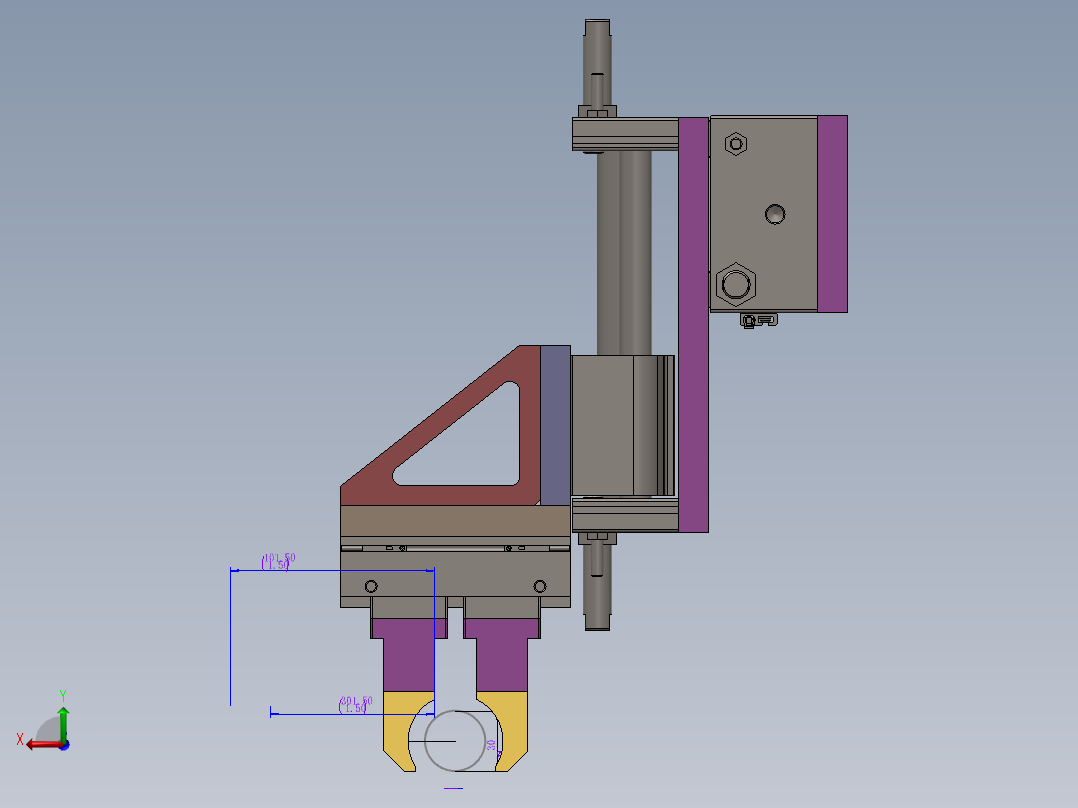
Task: Click the right hole on the gripper body
Action: 540,587
